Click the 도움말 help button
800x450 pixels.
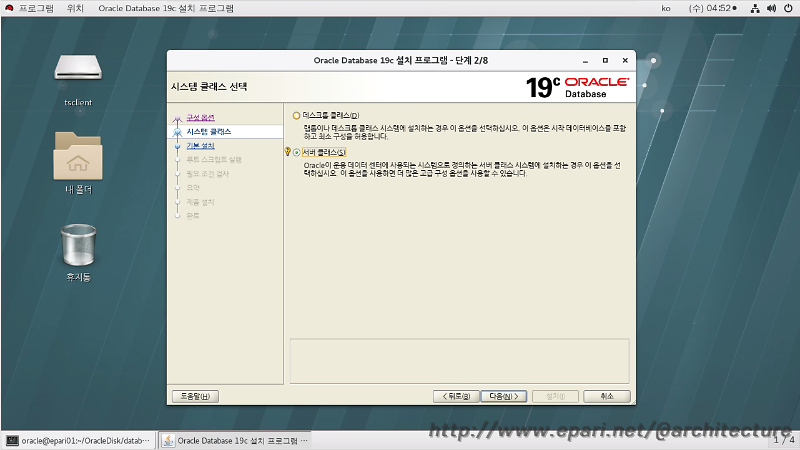[195, 396]
